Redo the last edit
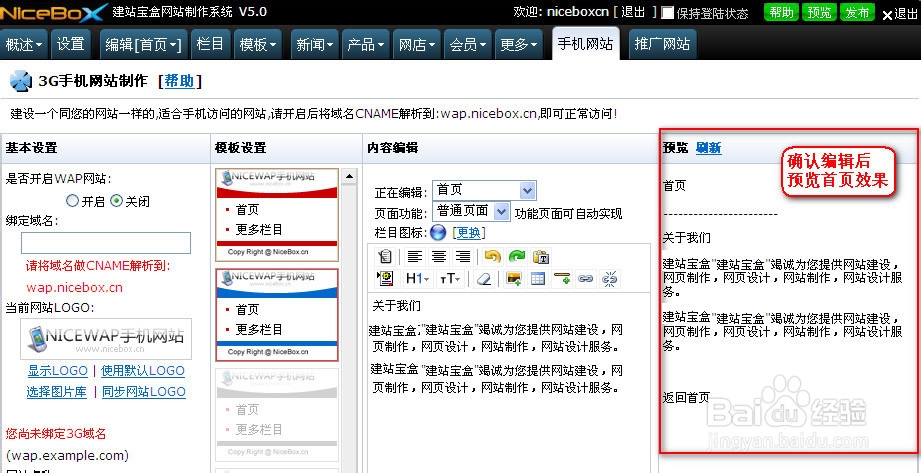 coord(516,257)
